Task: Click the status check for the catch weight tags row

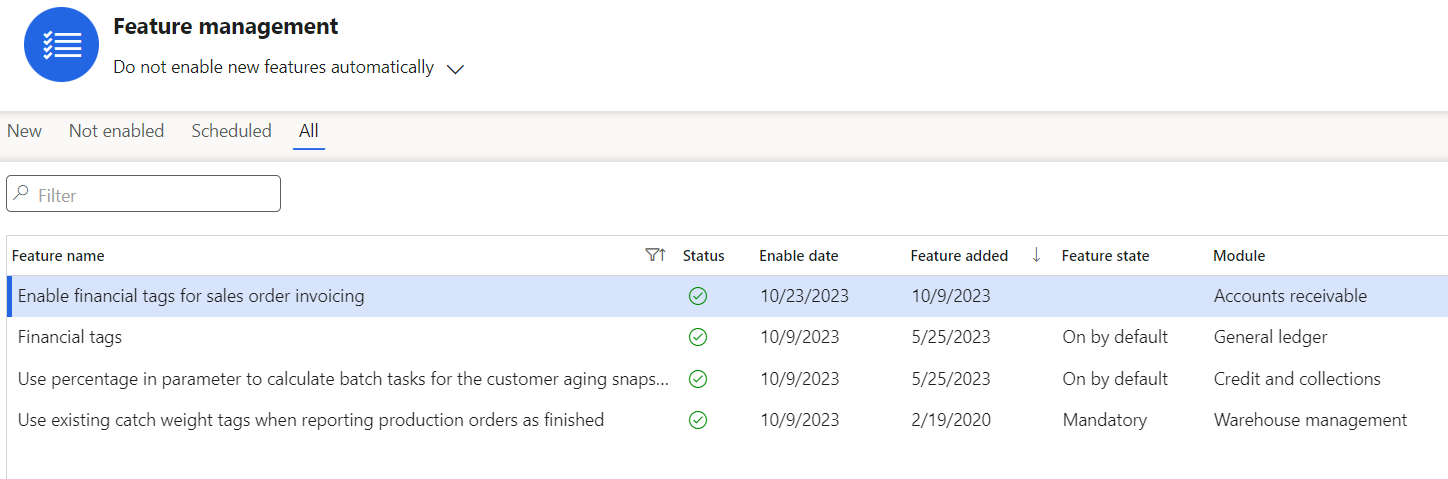Action: (698, 420)
